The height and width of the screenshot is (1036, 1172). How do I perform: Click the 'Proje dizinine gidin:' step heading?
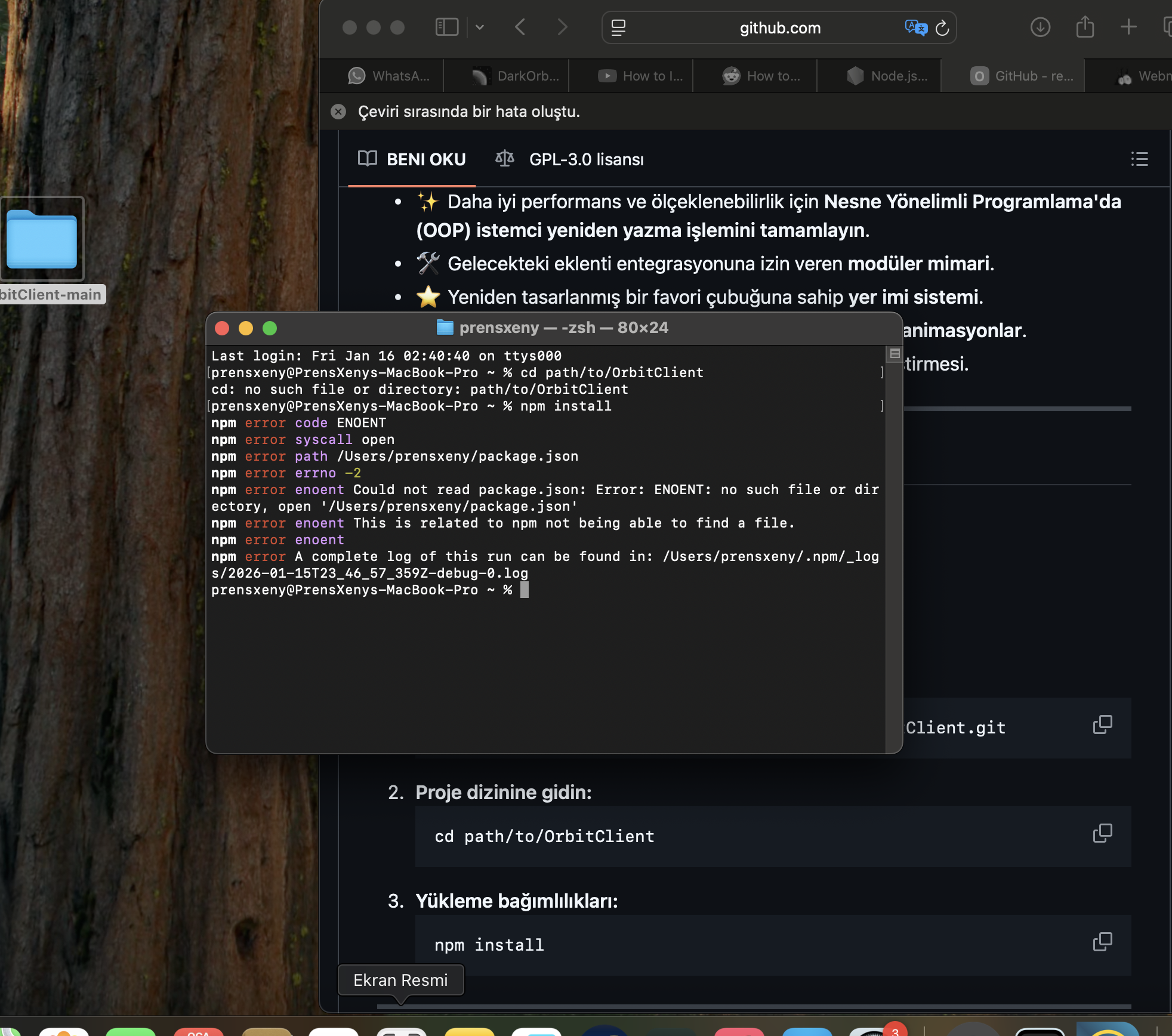click(x=504, y=793)
